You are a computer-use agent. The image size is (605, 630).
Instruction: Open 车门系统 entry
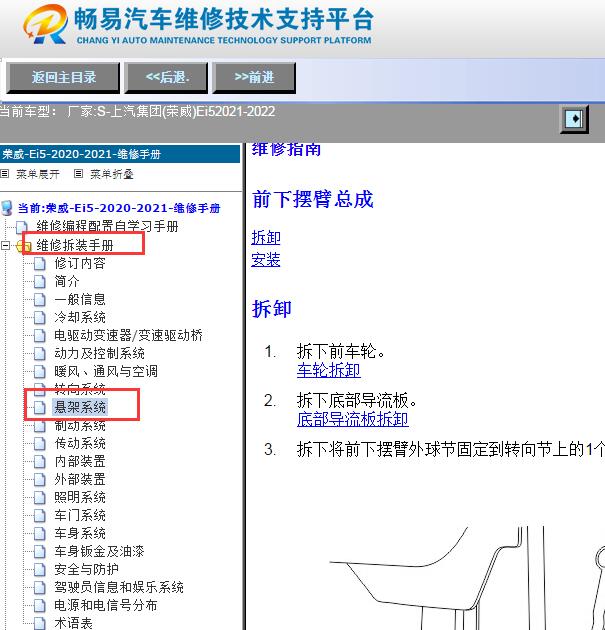click(80, 515)
